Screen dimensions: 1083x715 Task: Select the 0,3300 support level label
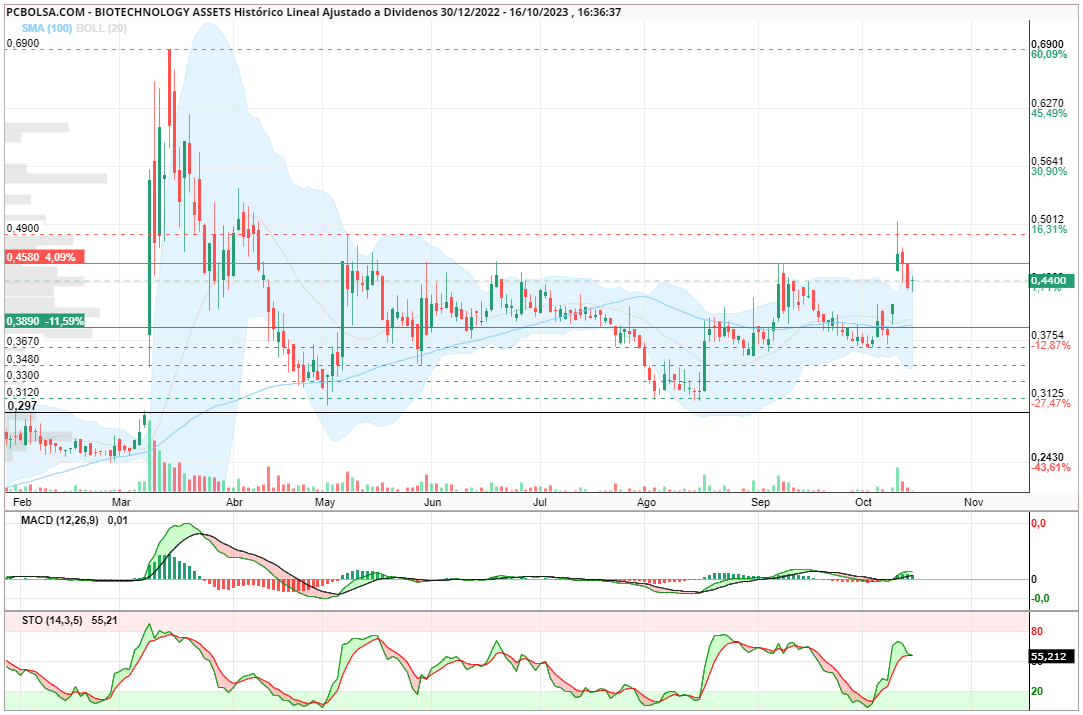coord(22,375)
